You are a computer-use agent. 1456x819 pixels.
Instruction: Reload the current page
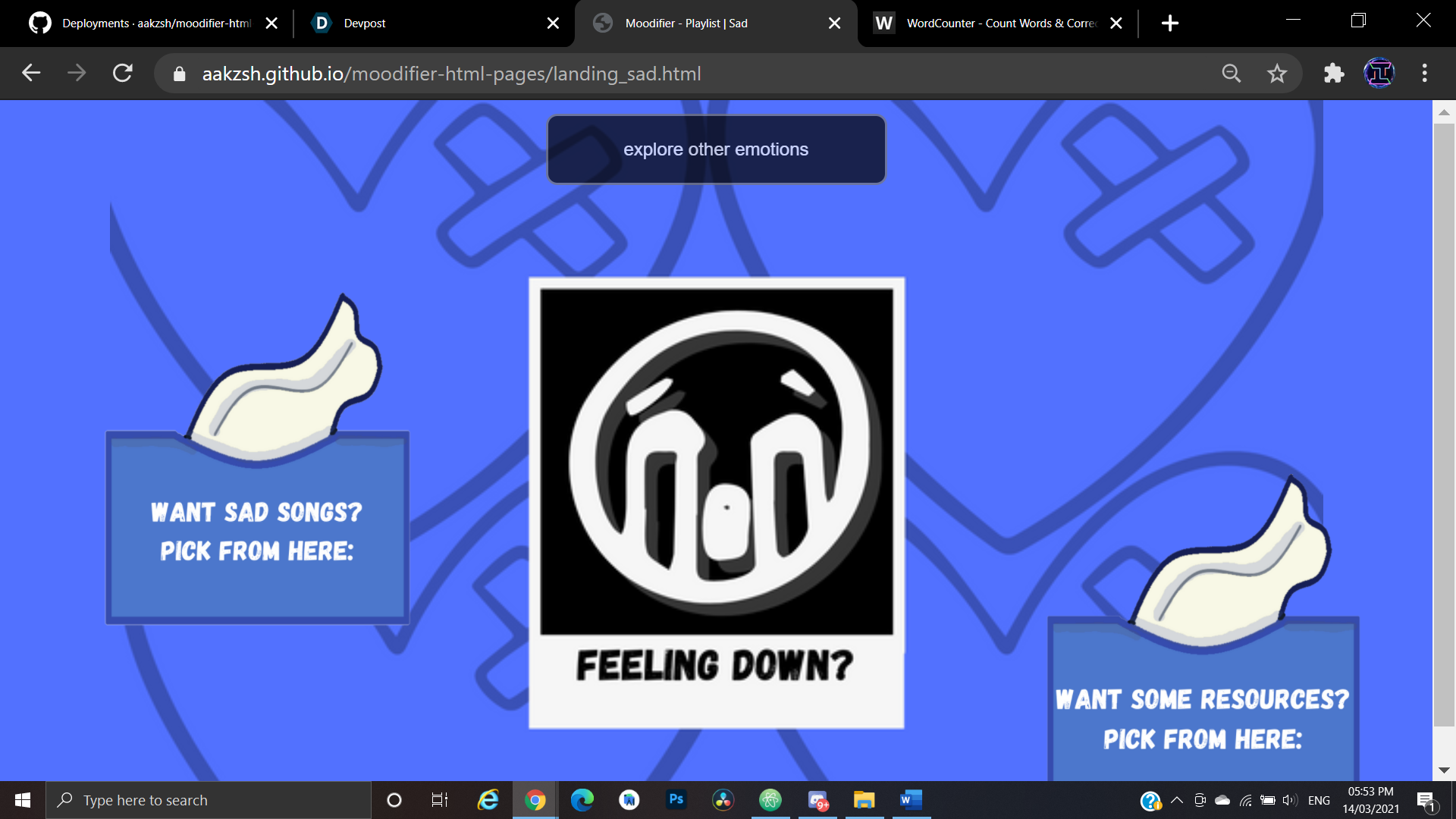pos(123,74)
